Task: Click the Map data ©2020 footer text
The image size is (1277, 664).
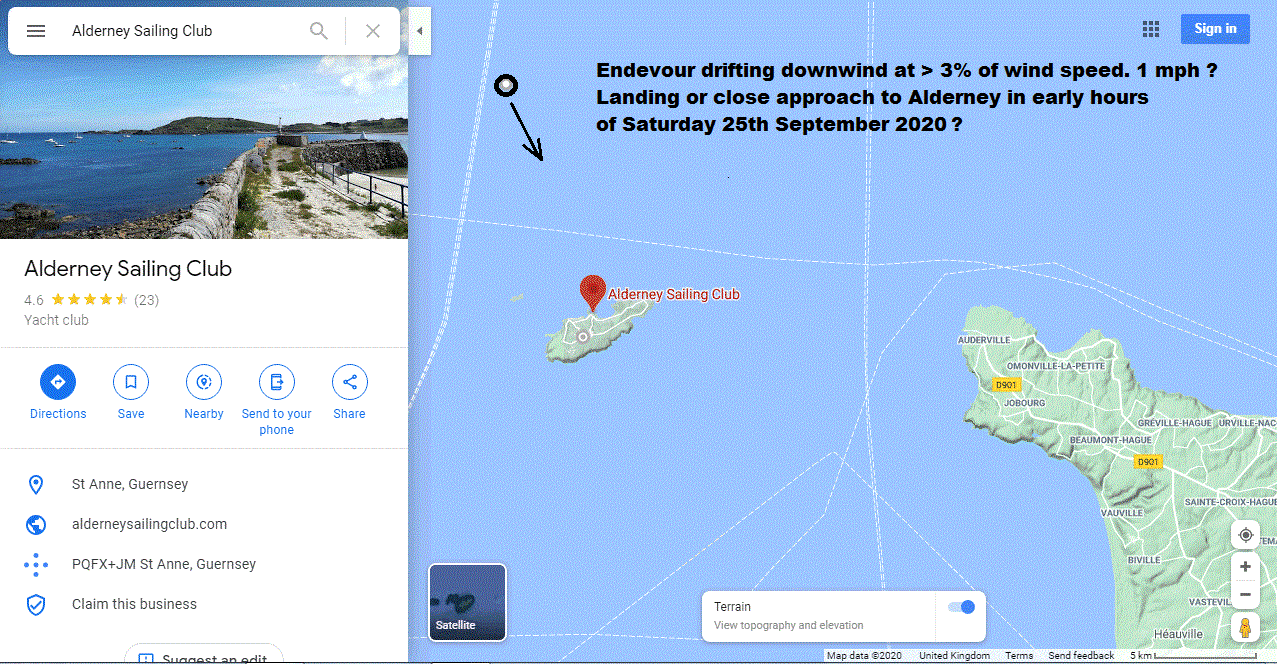Action: coord(864,656)
